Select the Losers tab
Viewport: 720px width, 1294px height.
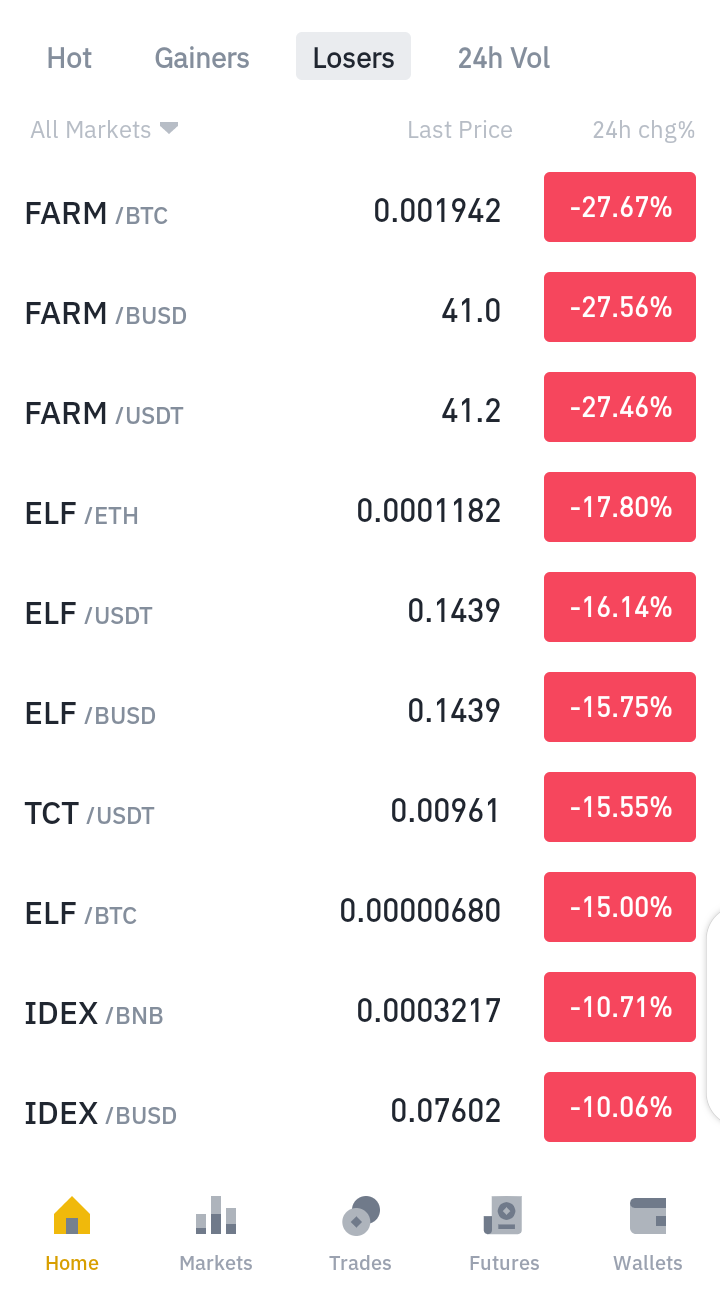[353, 57]
